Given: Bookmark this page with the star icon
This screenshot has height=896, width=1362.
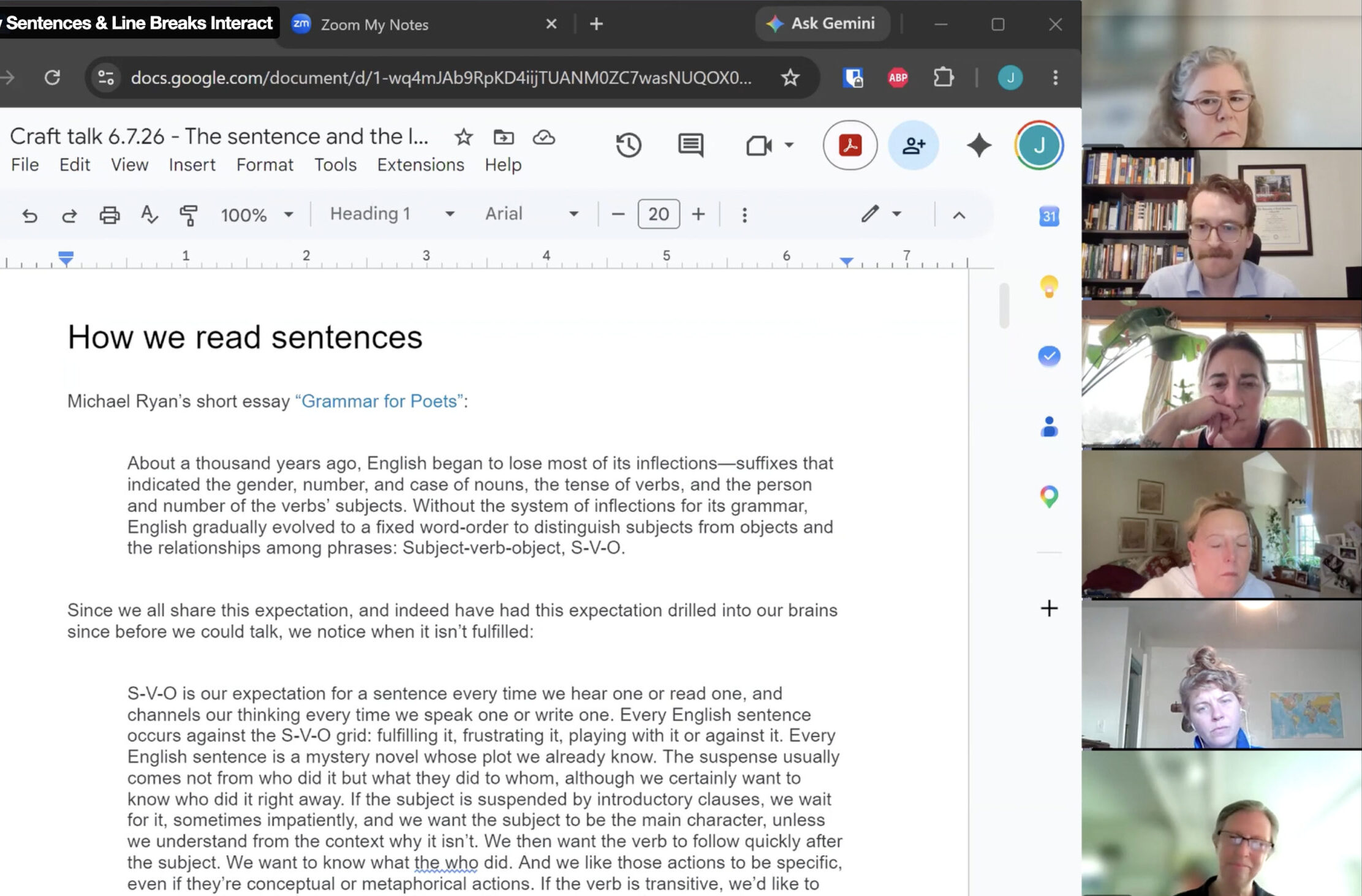Looking at the screenshot, I should click(790, 78).
